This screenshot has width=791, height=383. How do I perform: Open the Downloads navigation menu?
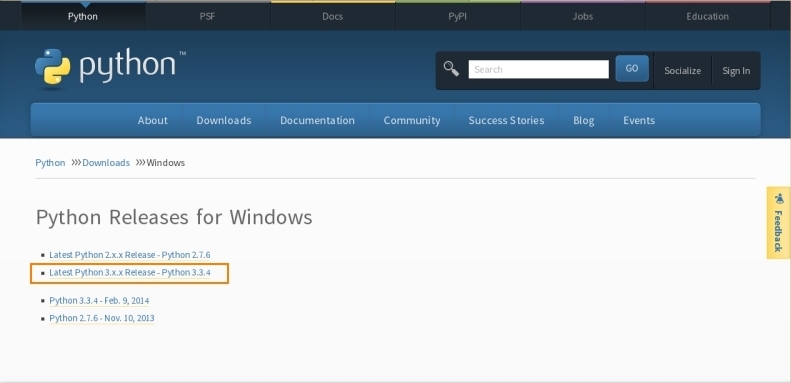(x=223, y=120)
